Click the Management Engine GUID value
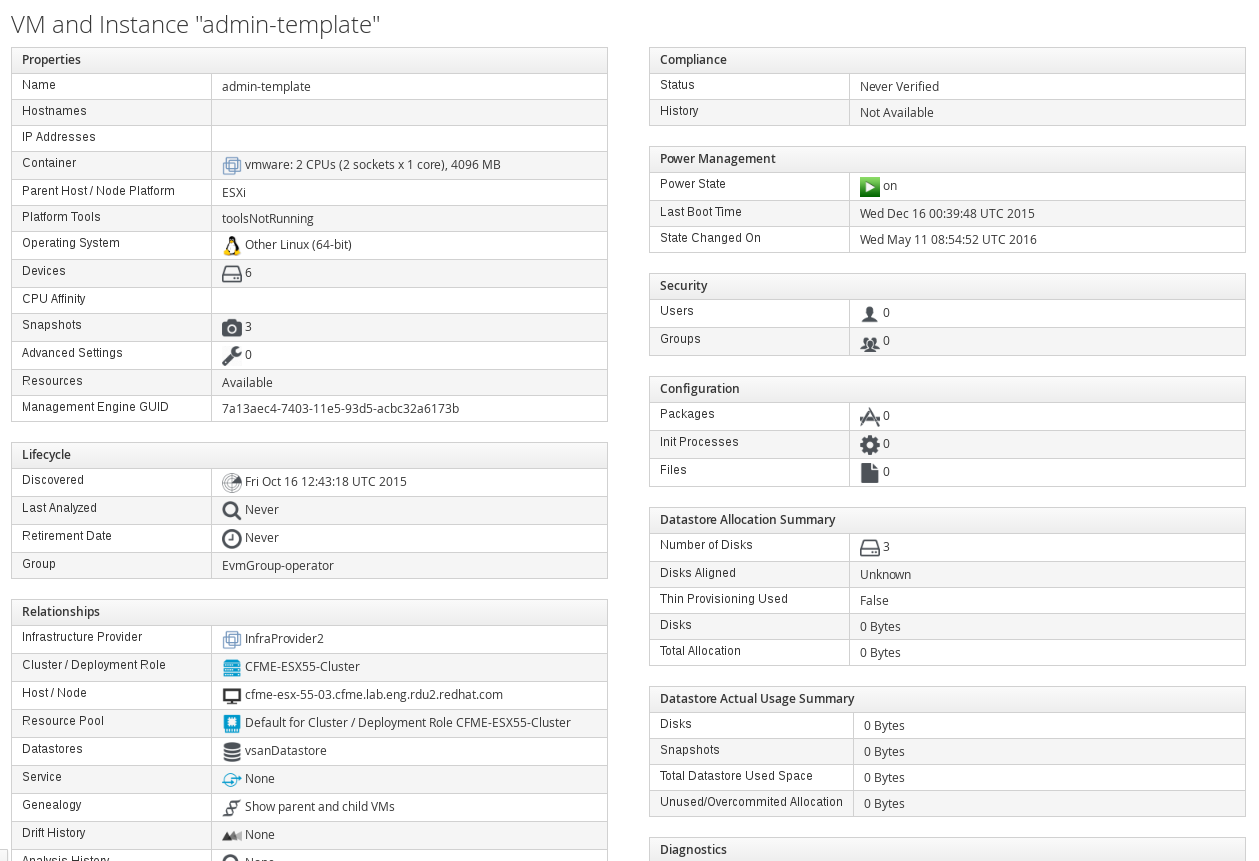Image resolution: width=1259 pixels, height=861 pixels. pyautogui.click(x=340, y=409)
